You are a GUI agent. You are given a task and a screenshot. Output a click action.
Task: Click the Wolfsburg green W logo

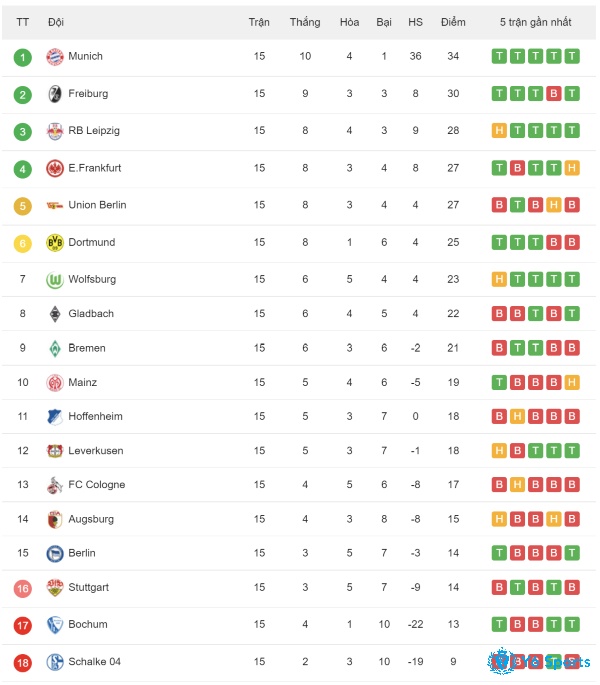click(x=55, y=280)
